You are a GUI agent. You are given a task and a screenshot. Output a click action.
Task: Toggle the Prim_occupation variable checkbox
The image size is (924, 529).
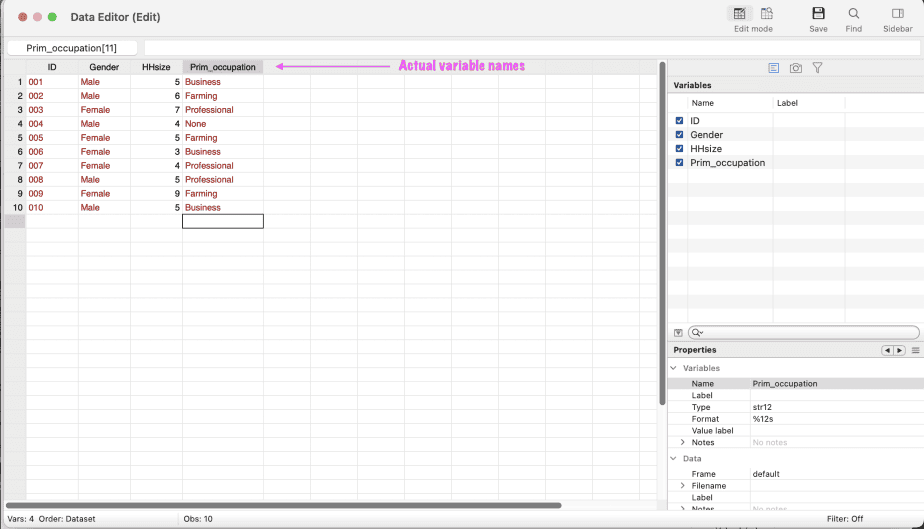pos(679,163)
